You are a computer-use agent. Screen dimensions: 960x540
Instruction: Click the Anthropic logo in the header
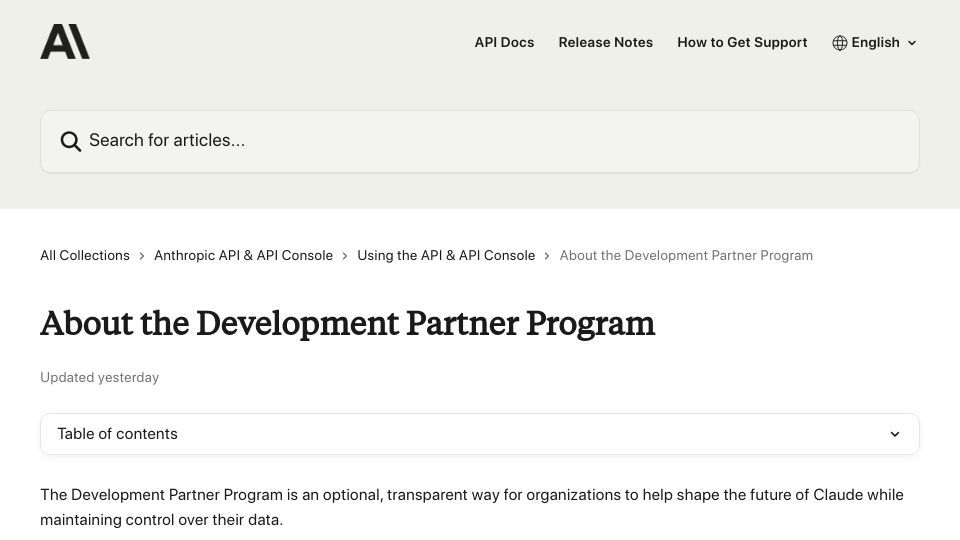coord(65,42)
